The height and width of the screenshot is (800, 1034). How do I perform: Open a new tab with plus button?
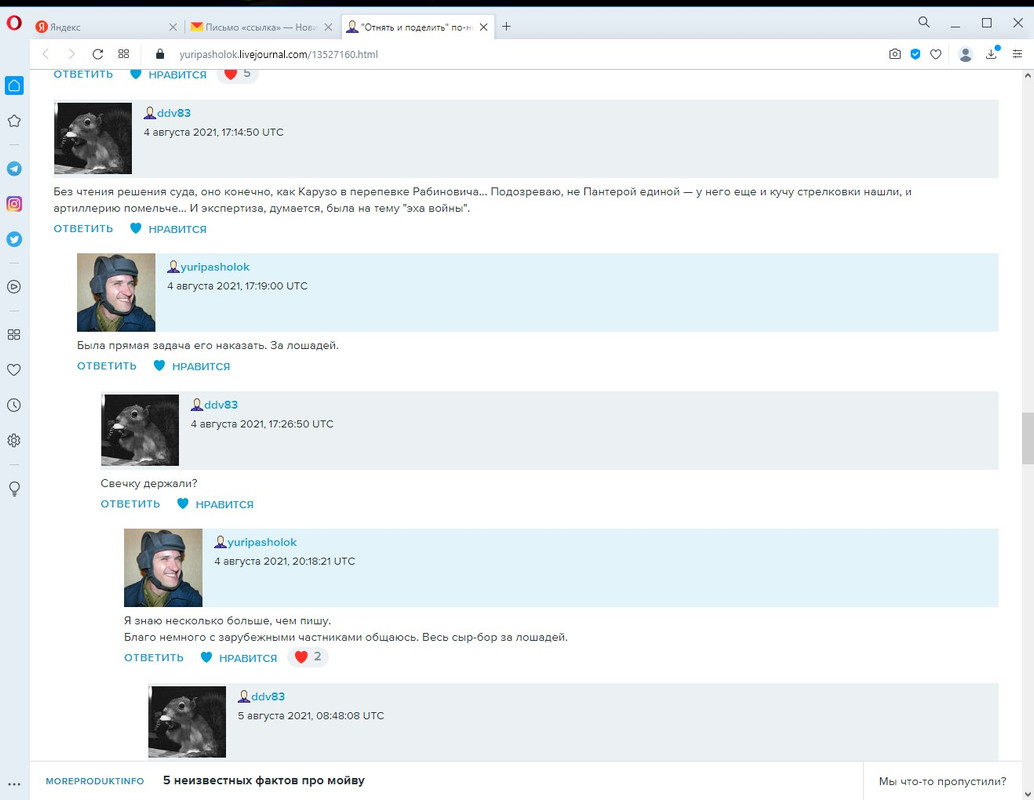pyautogui.click(x=506, y=26)
